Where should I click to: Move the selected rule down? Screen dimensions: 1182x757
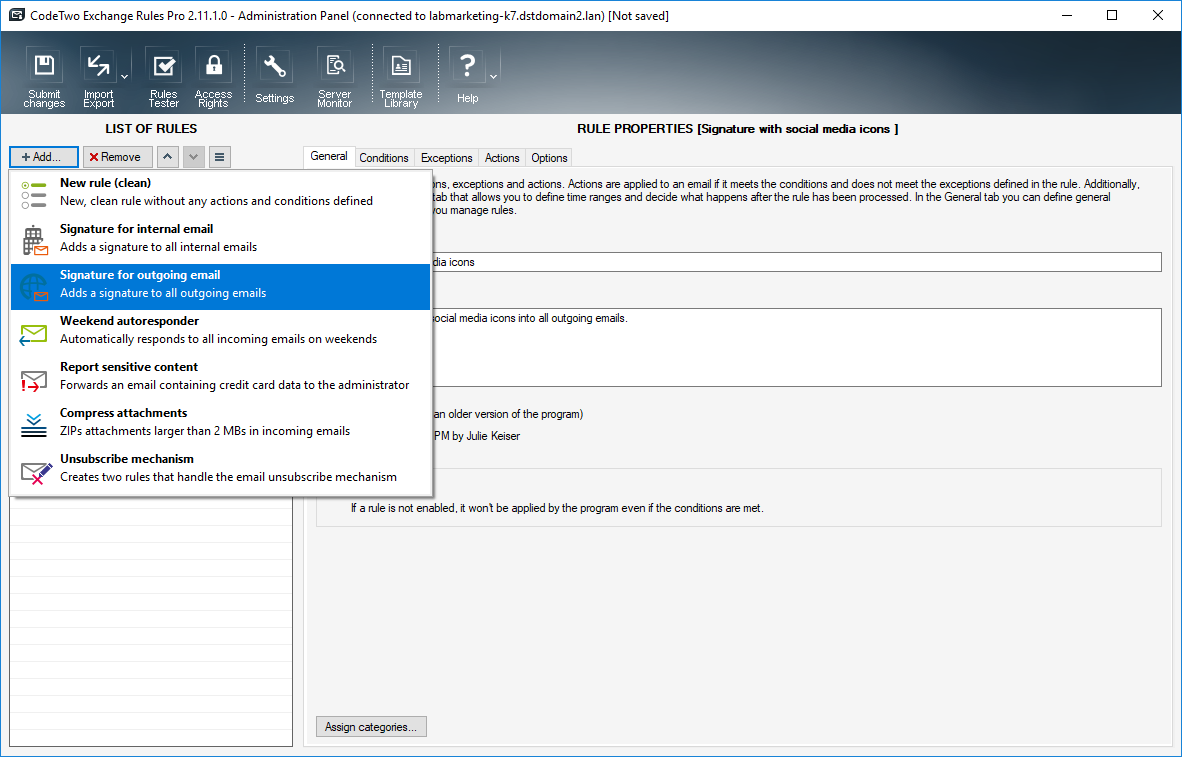click(193, 156)
